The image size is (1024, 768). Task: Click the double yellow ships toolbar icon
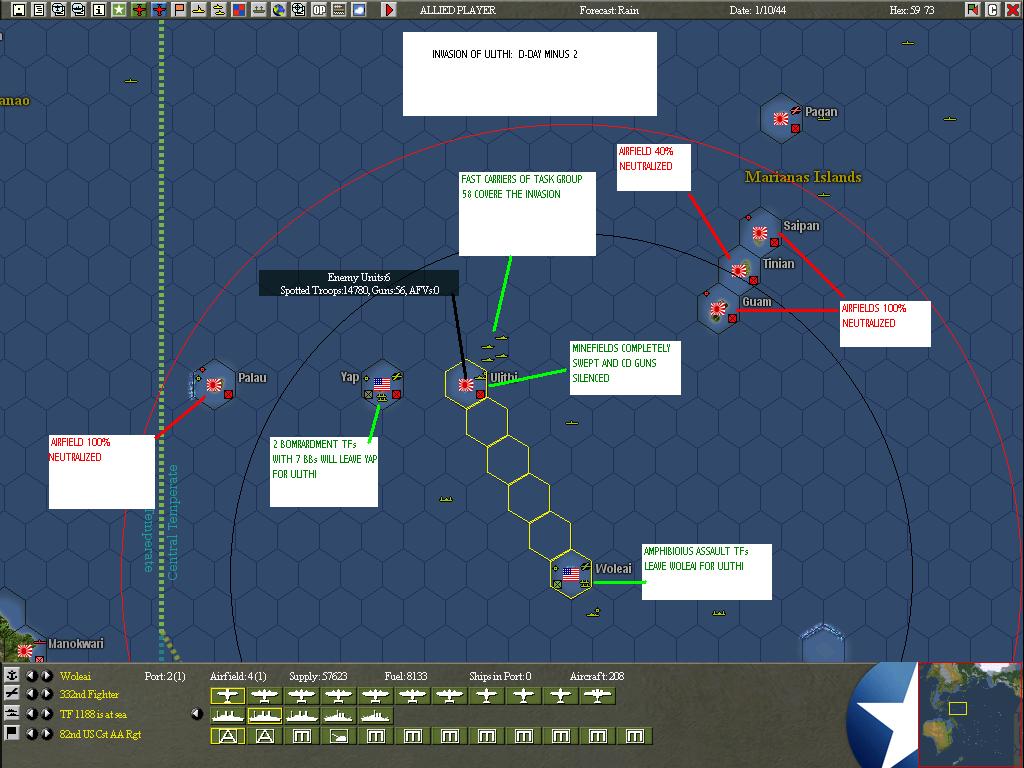(x=219, y=10)
